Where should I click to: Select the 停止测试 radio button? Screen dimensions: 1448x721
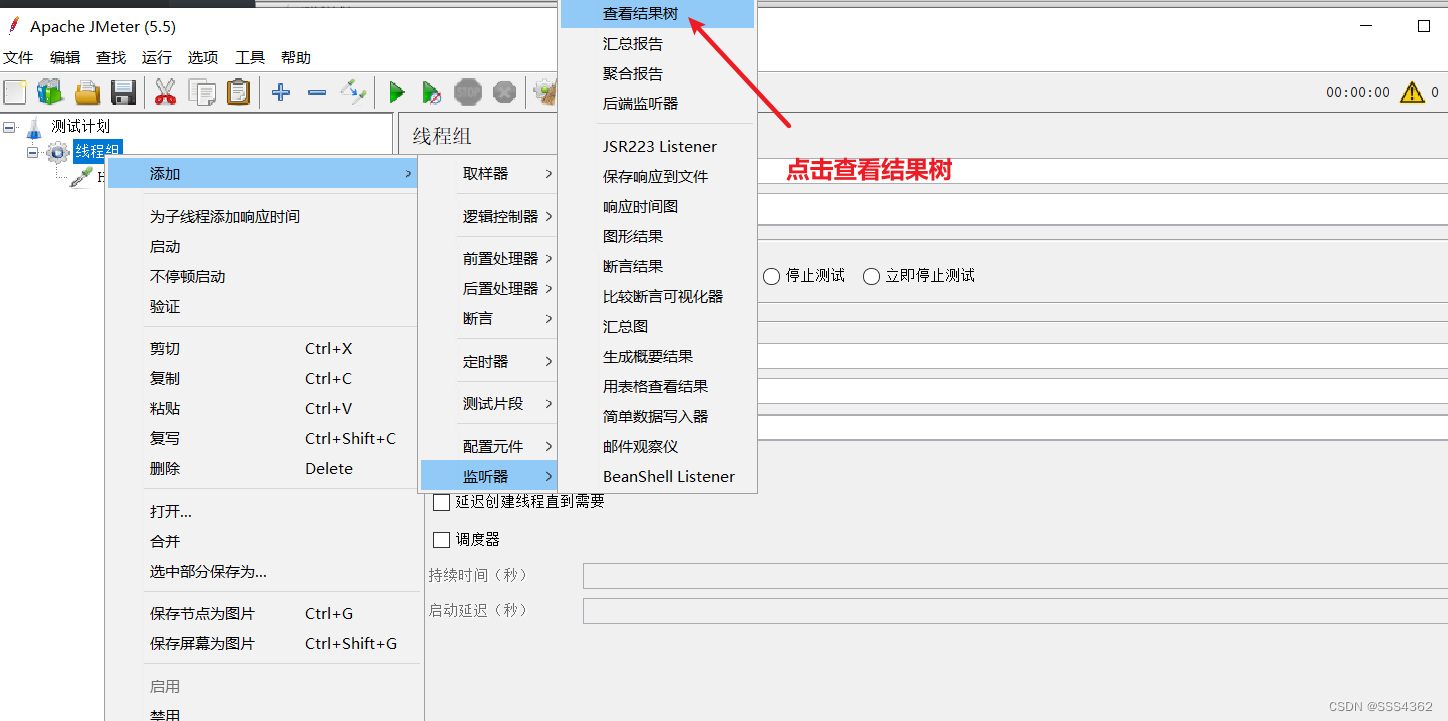[x=772, y=276]
